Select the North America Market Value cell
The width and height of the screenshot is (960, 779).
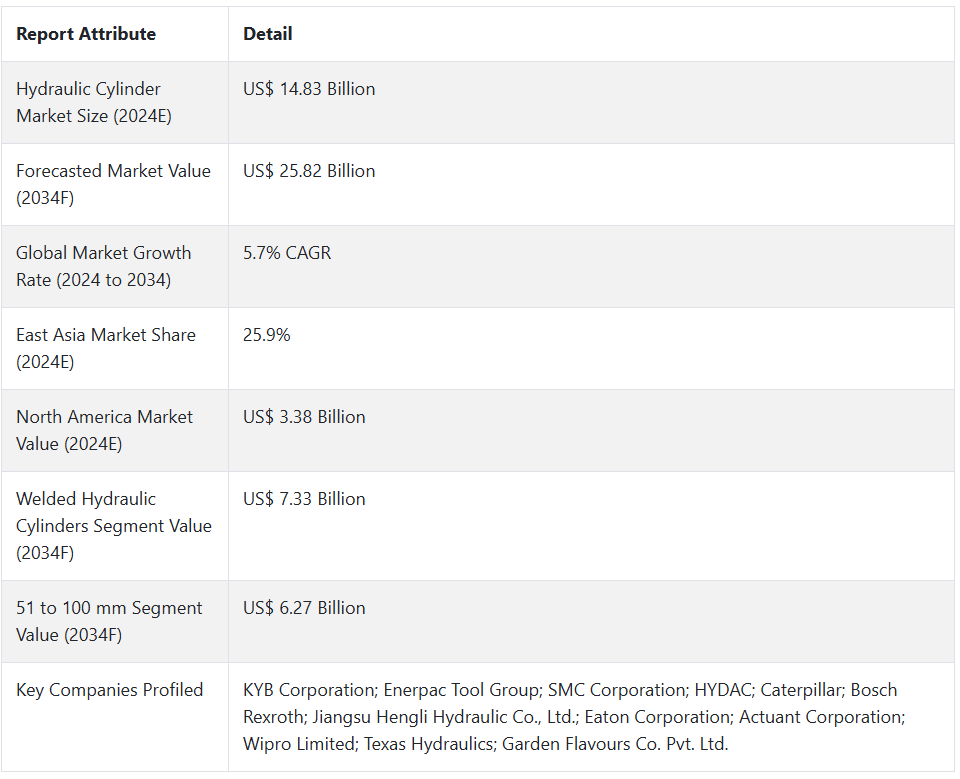[104, 430]
